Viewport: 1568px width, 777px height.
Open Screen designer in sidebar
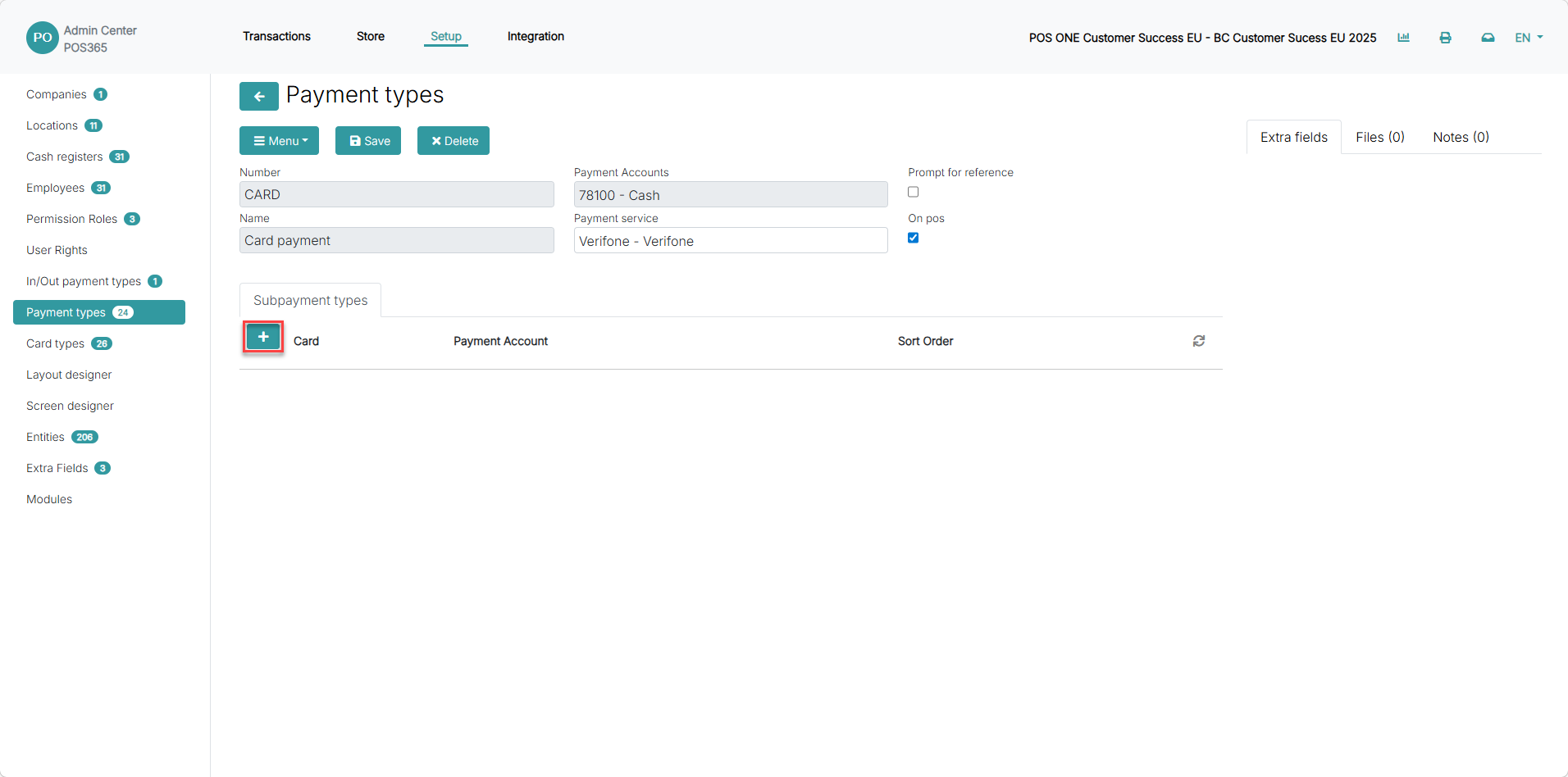[x=70, y=406]
